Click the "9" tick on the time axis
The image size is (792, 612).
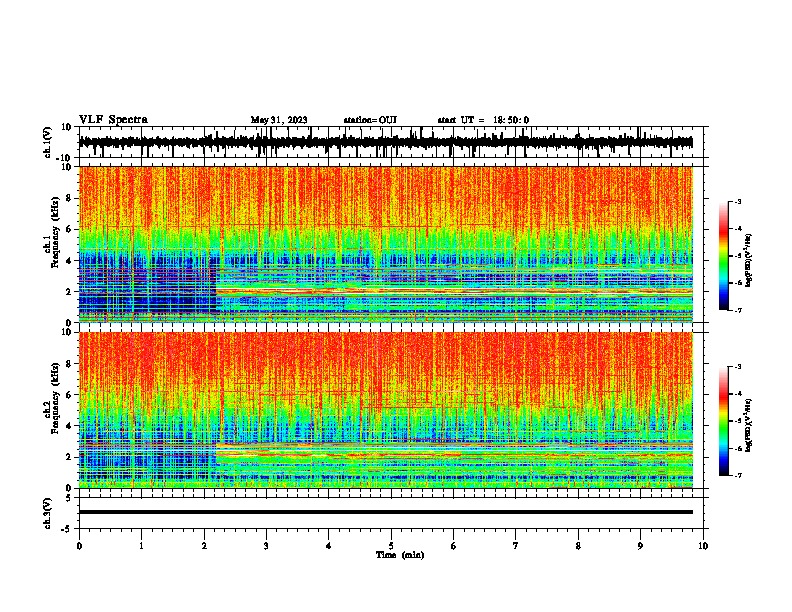tap(640, 546)
